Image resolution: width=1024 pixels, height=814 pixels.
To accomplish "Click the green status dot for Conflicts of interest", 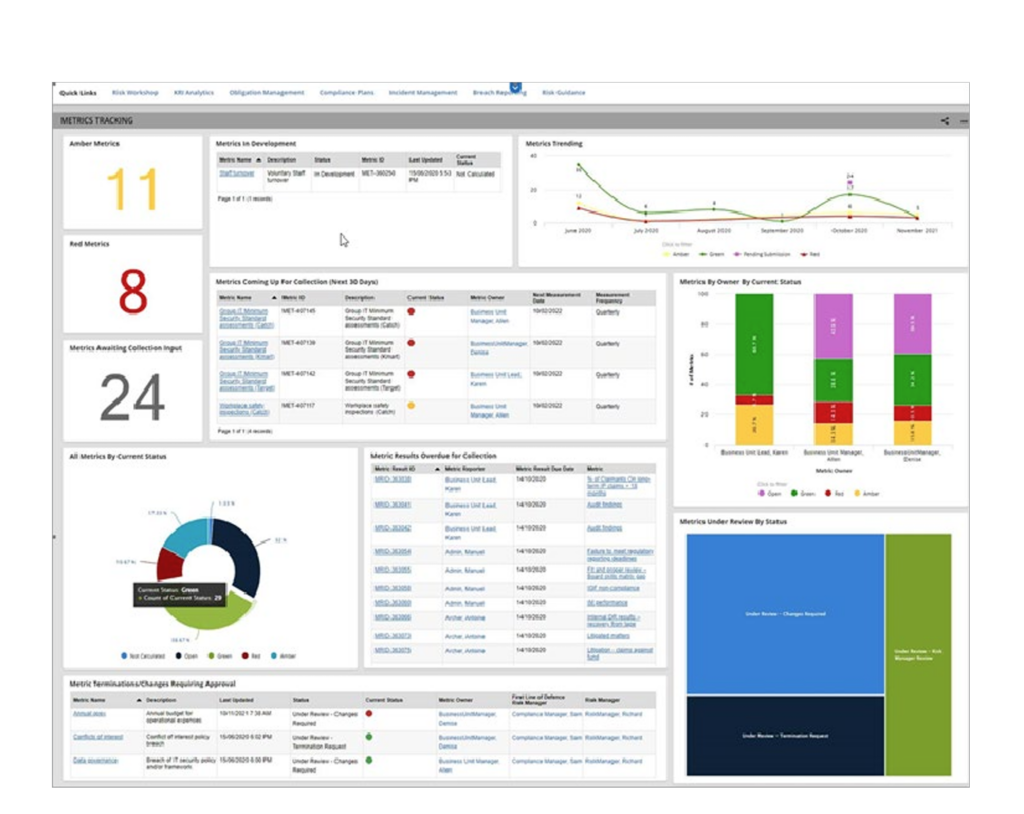I will 371,737.
